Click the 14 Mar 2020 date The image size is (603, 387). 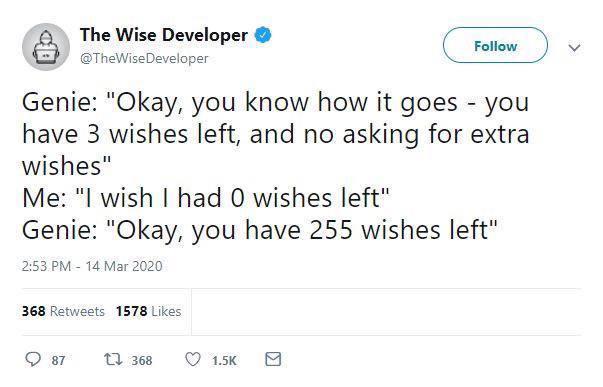pyautogui.click(x=124, y=266)
